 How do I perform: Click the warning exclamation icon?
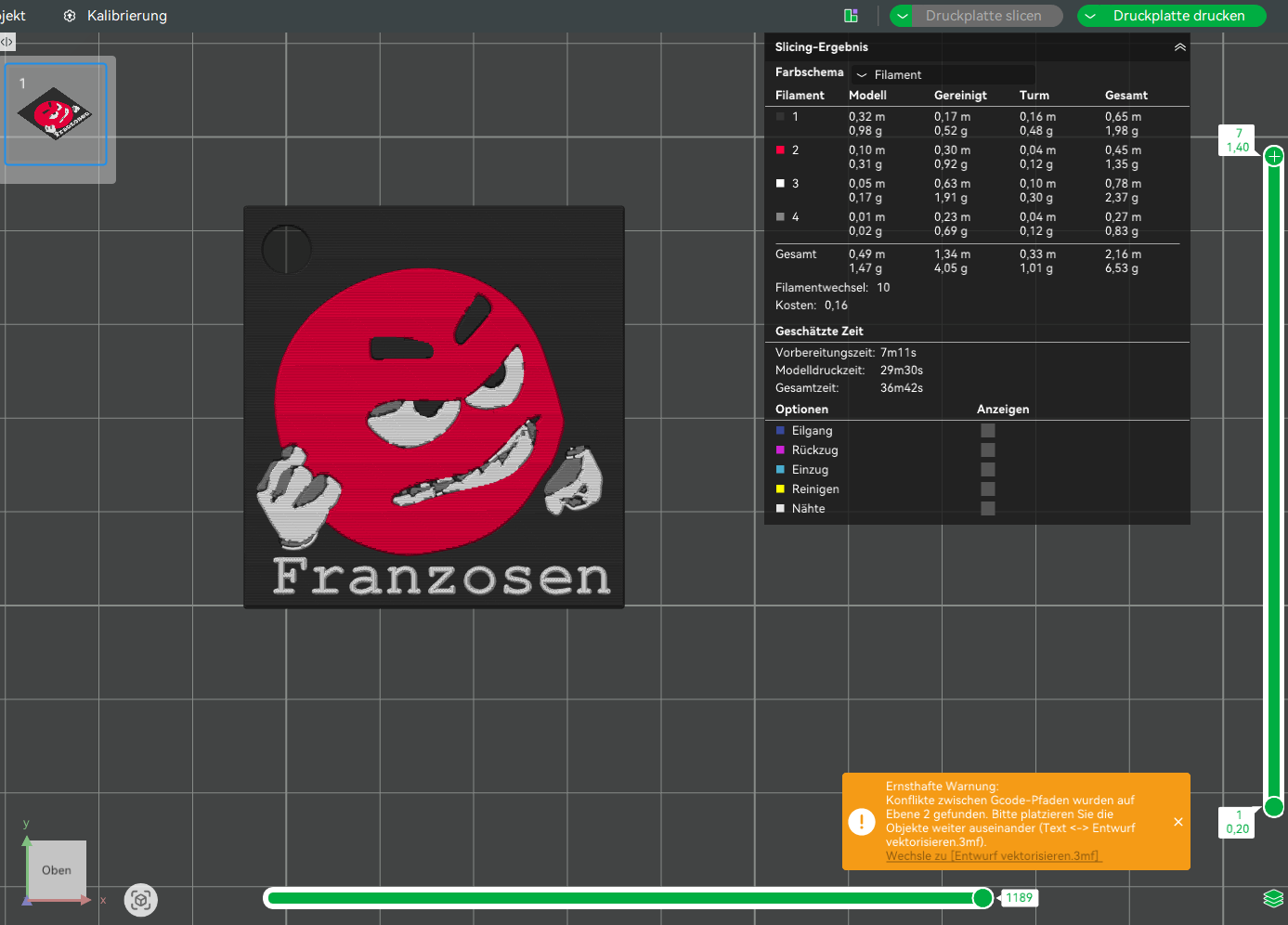(862, 822)
